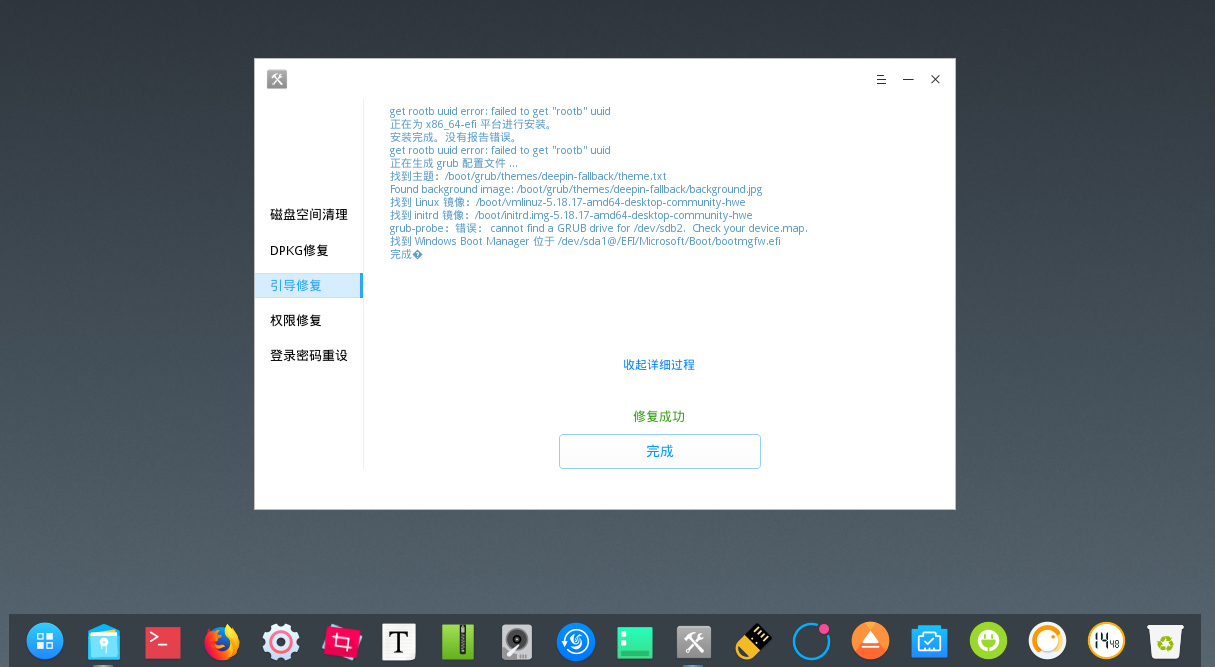1215x667 pixels.
Task: Open the text editor with the T icon
Action: coord(398,641)
